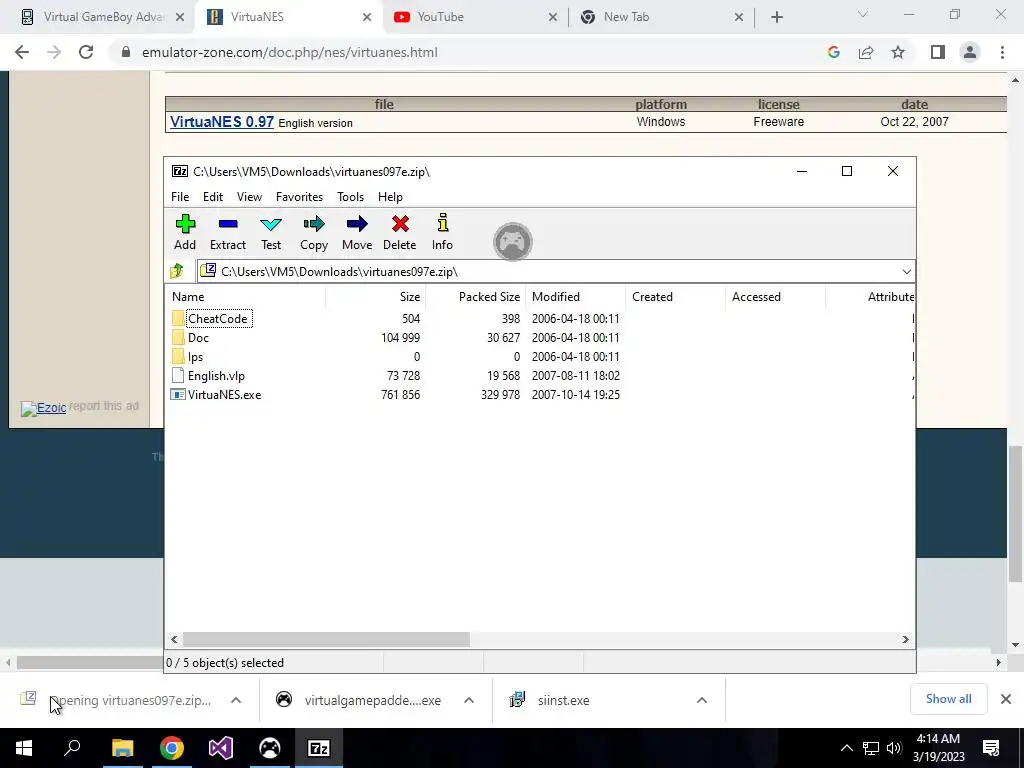Select the VirtuaNES.exe file
1024x768 pixels.
click(x=224, y=394)
